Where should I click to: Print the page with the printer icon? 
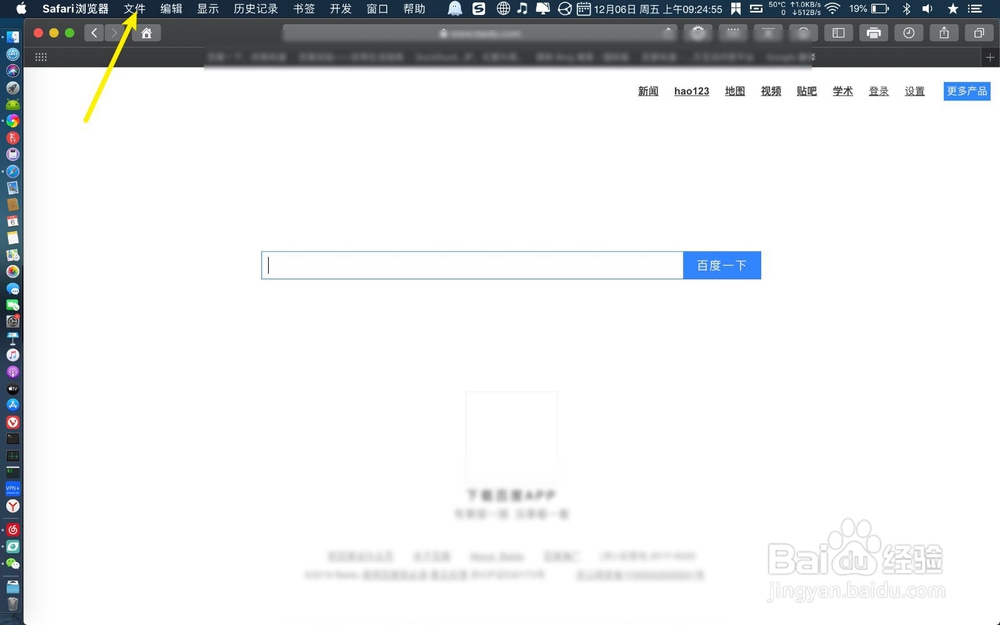[874, 33]
